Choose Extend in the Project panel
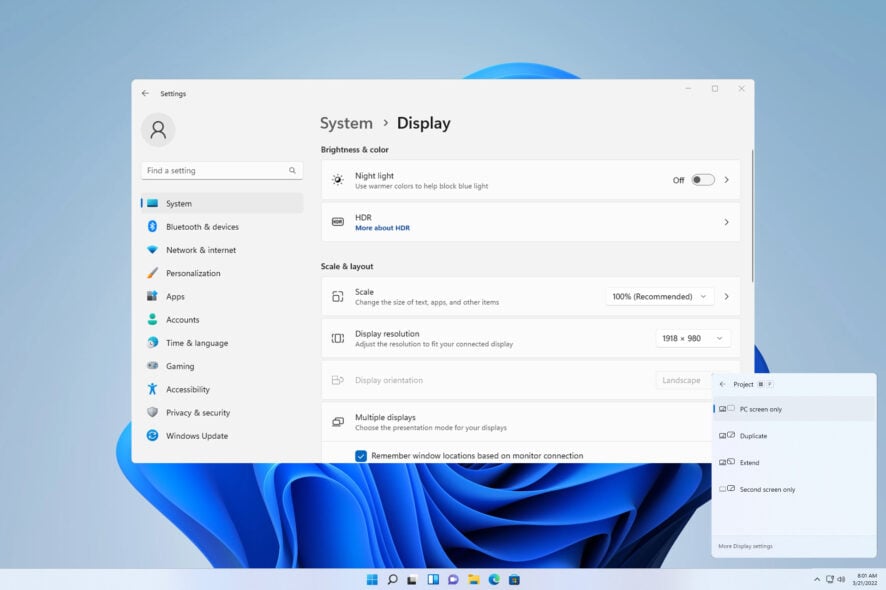 pyautogui.click(x=794, y=462)
